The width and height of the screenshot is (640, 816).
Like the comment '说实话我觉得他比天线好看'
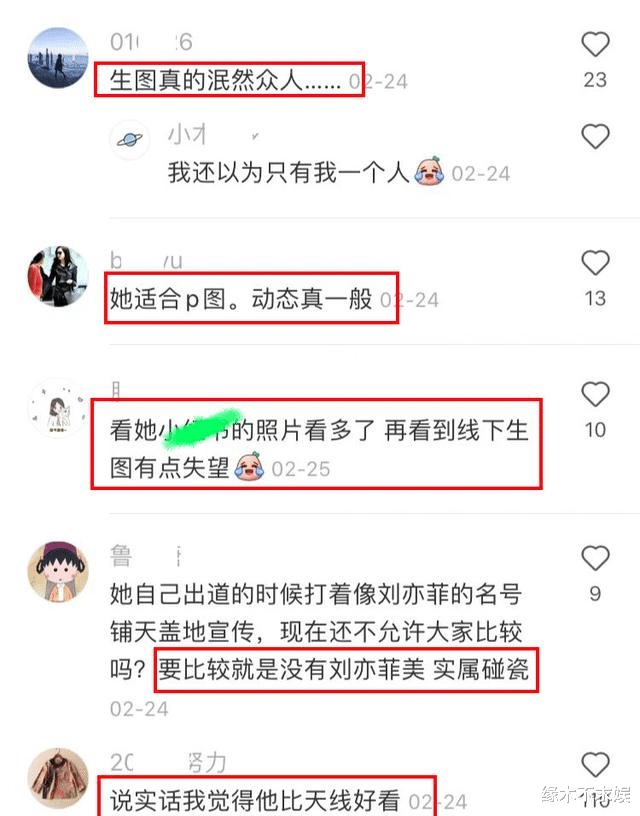(x=595, y=765)
